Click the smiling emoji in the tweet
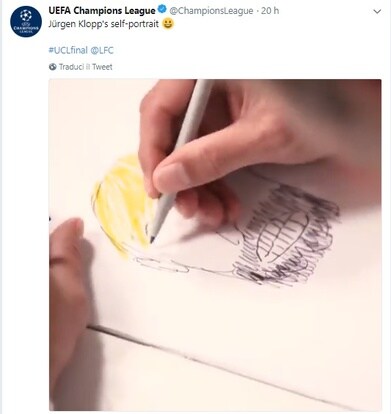 point(168,24)
